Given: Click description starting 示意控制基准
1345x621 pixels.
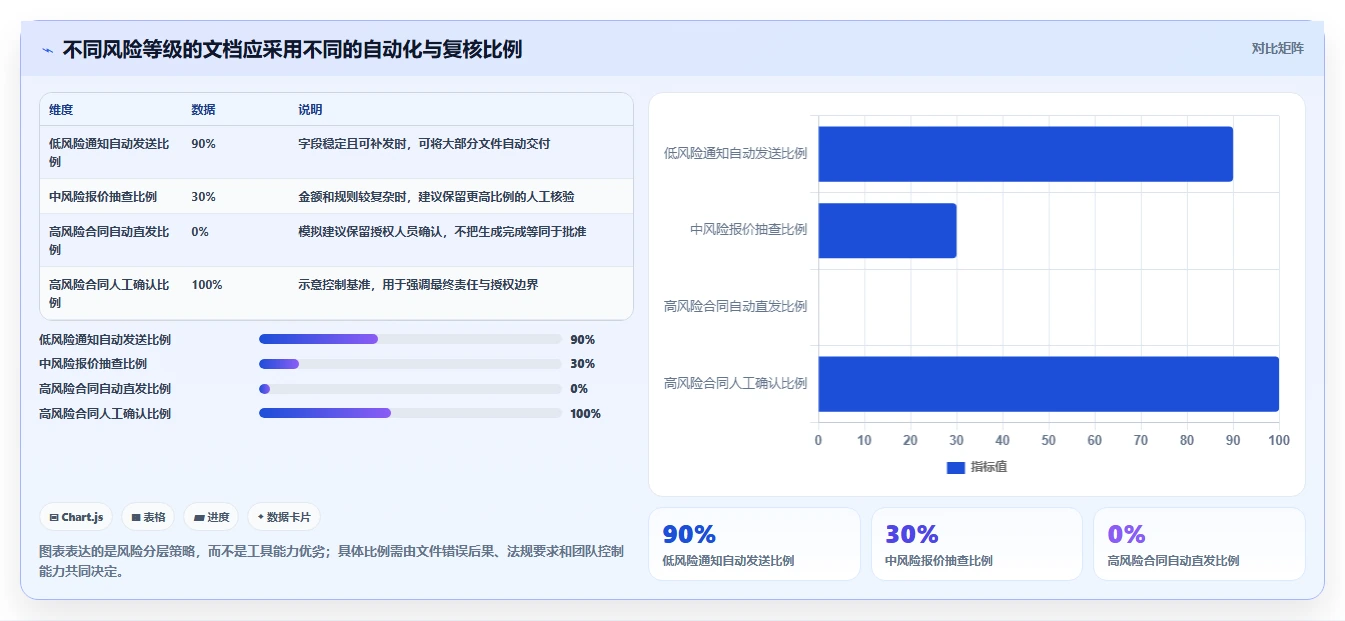Looking at the screenshot, I should click(x=418, y=285).
